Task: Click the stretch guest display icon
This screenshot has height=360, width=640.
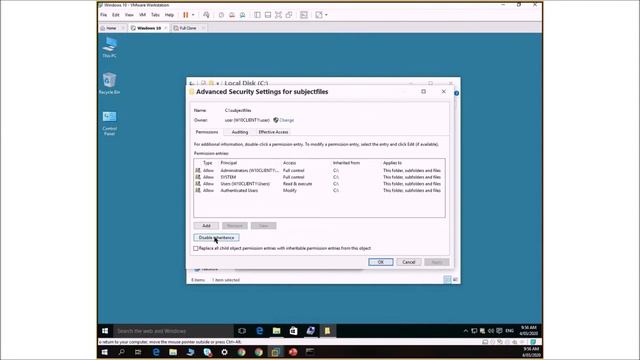Action: (x=319, y=15)
